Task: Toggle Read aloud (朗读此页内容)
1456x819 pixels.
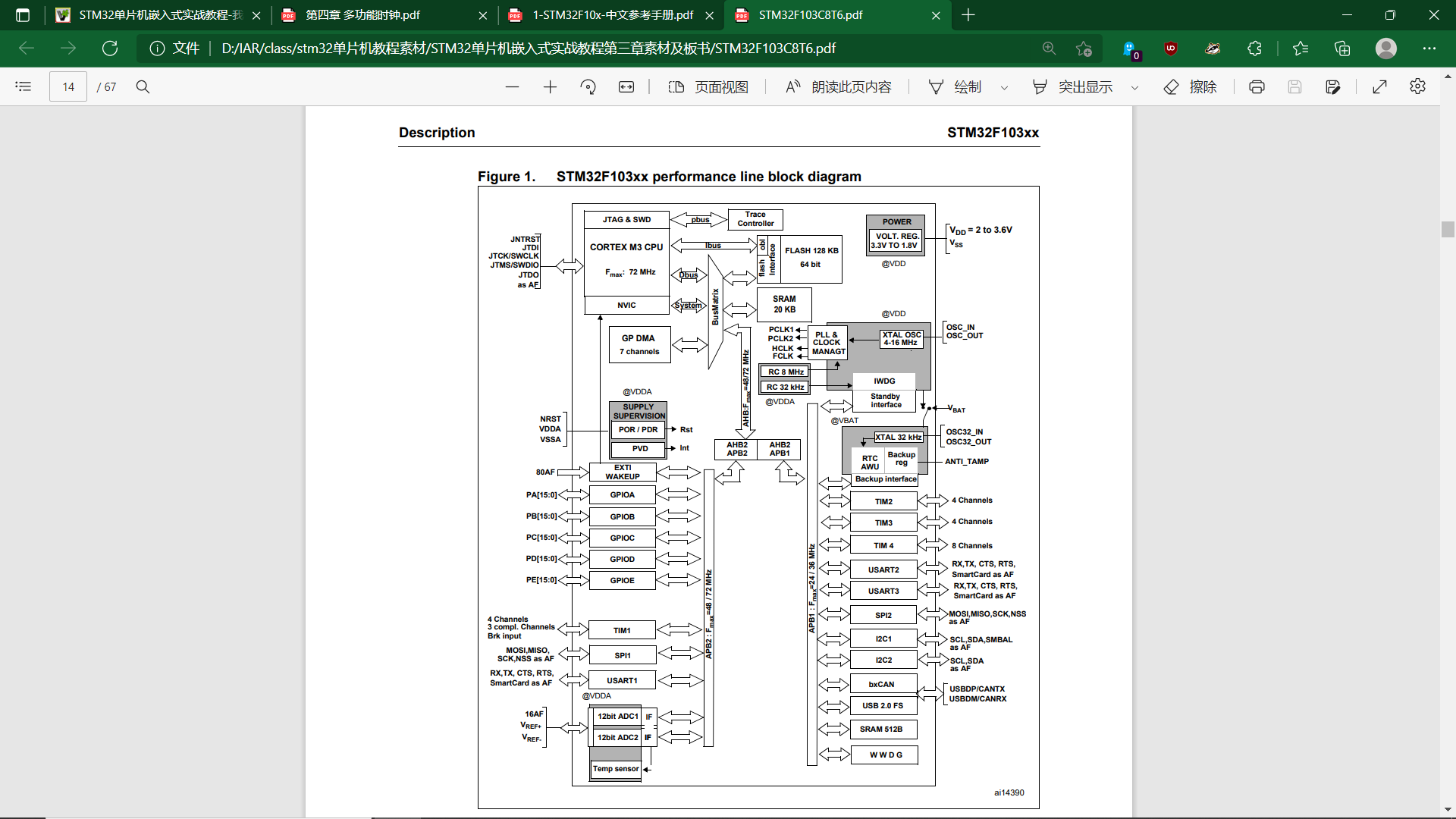Action: pos(838,86)
